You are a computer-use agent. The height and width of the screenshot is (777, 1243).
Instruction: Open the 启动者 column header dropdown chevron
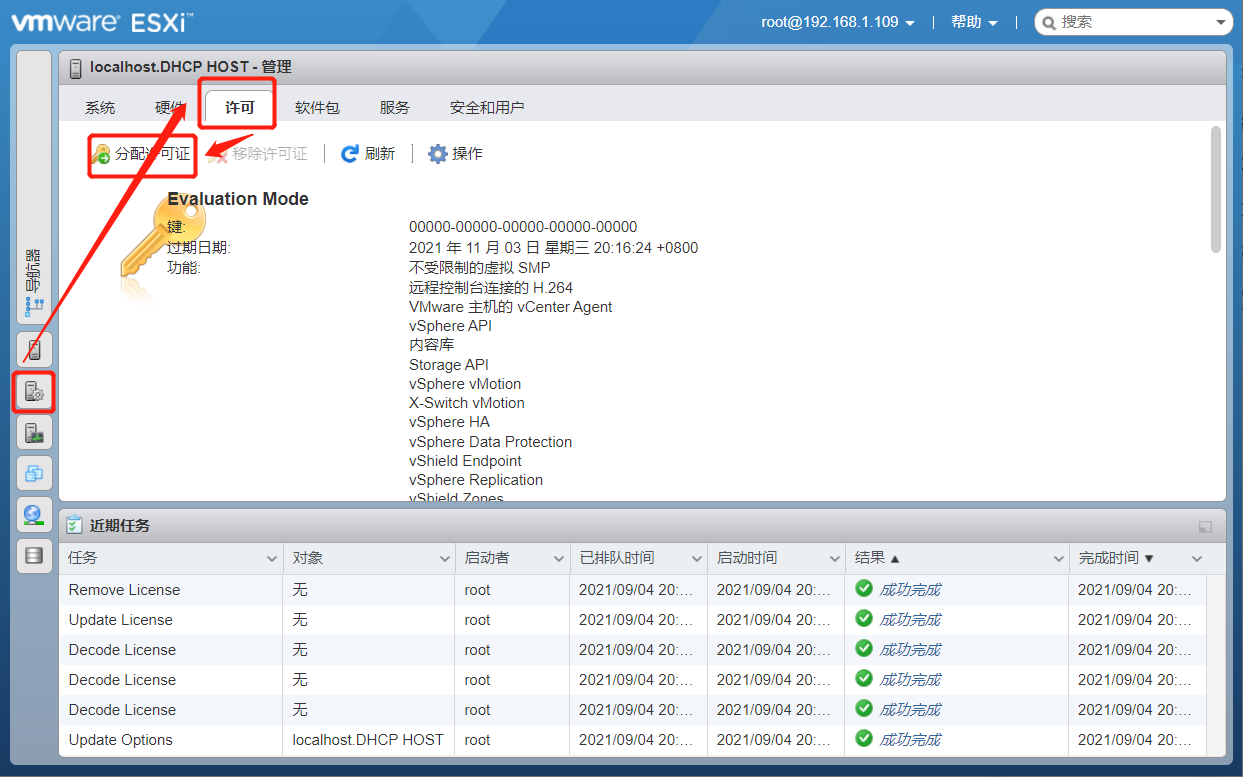point(558,559)
